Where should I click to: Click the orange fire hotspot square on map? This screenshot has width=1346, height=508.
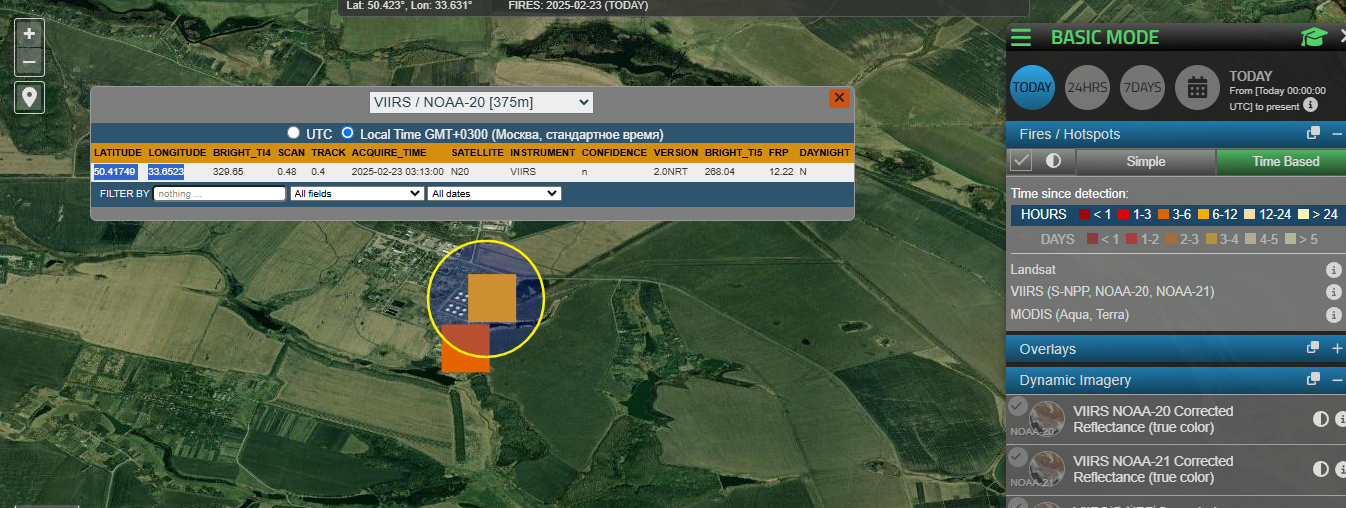(465, 348)
